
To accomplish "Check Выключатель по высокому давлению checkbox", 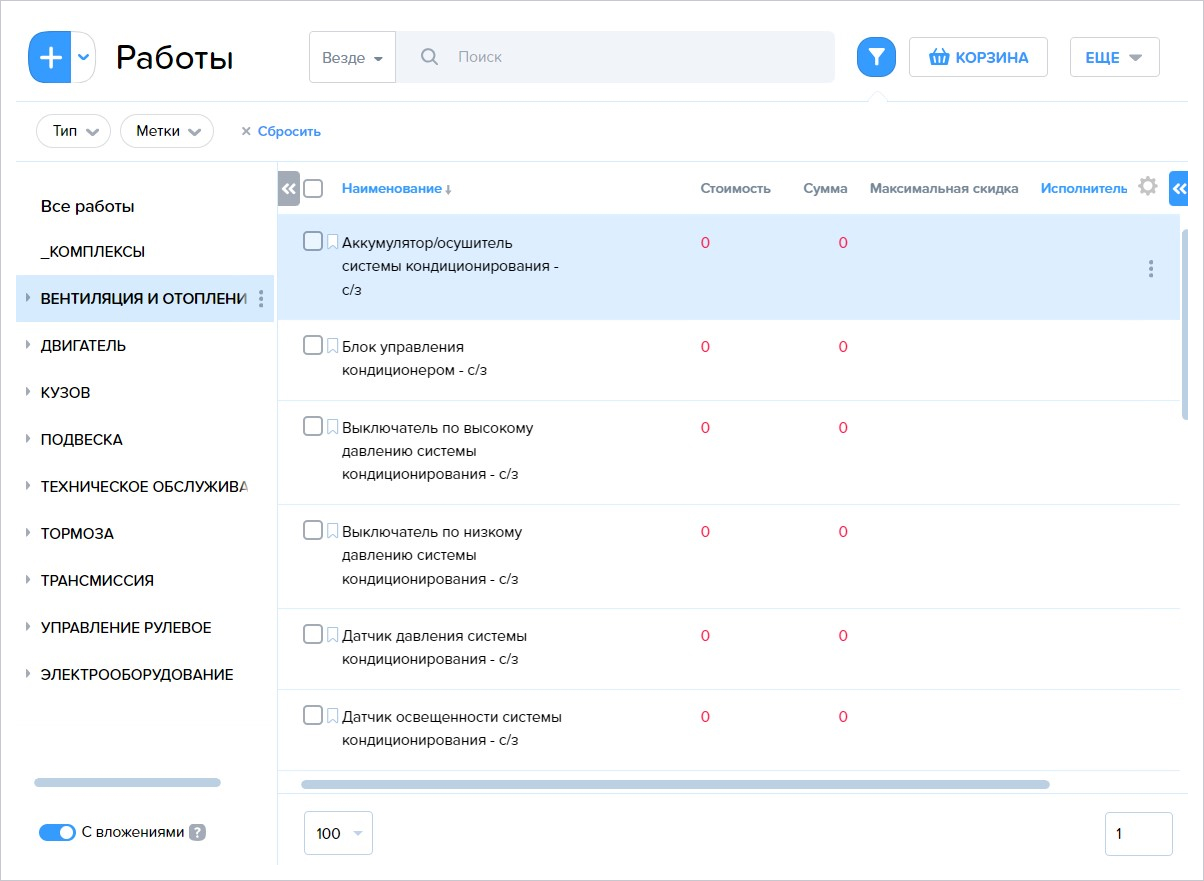I will click(313, 426).
